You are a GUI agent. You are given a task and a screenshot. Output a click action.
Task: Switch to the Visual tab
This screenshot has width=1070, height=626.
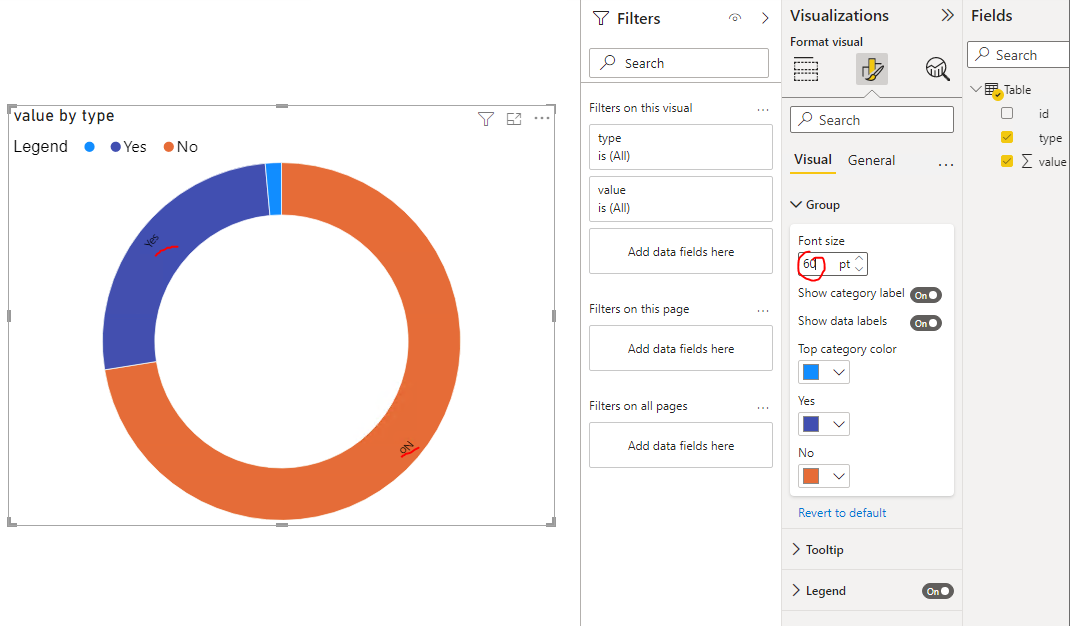point(813,160)
